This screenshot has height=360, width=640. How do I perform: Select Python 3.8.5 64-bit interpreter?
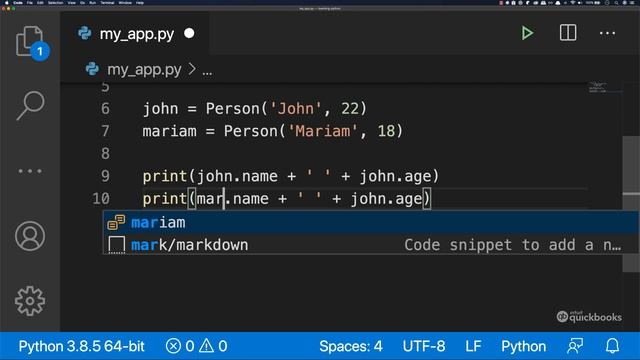tap(81, 347)
